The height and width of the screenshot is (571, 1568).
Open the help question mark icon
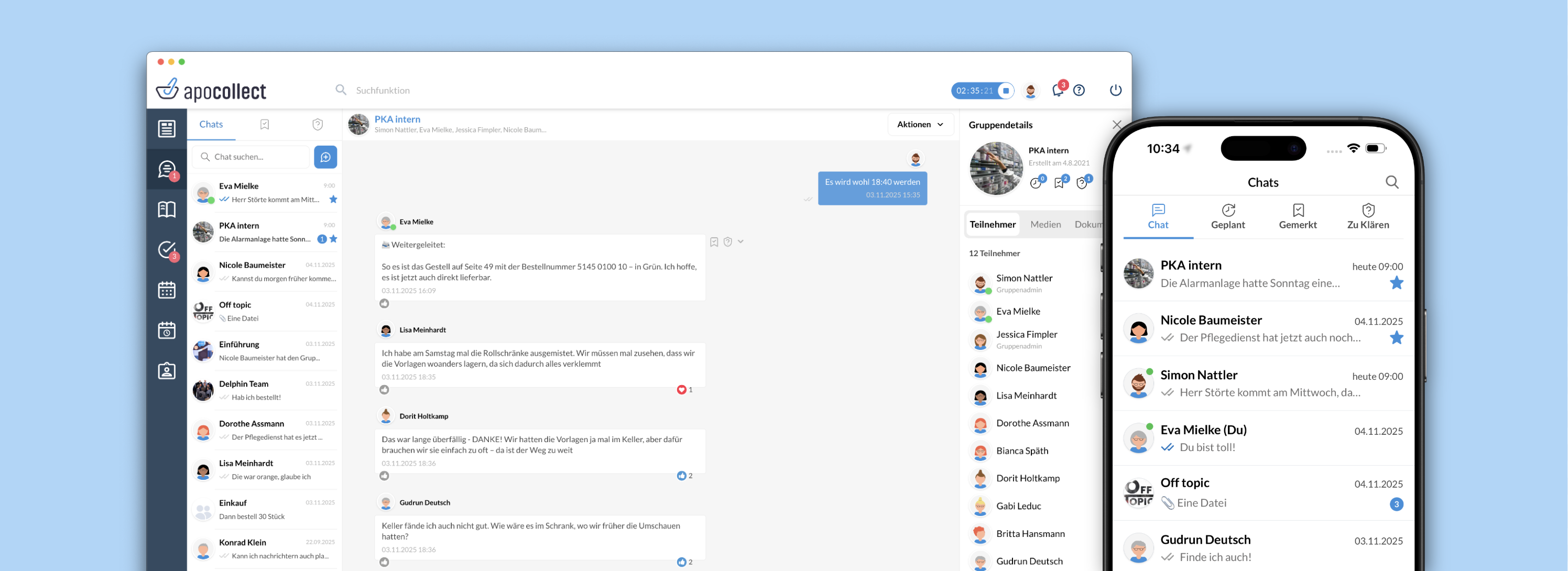[x=1079, y=90]
